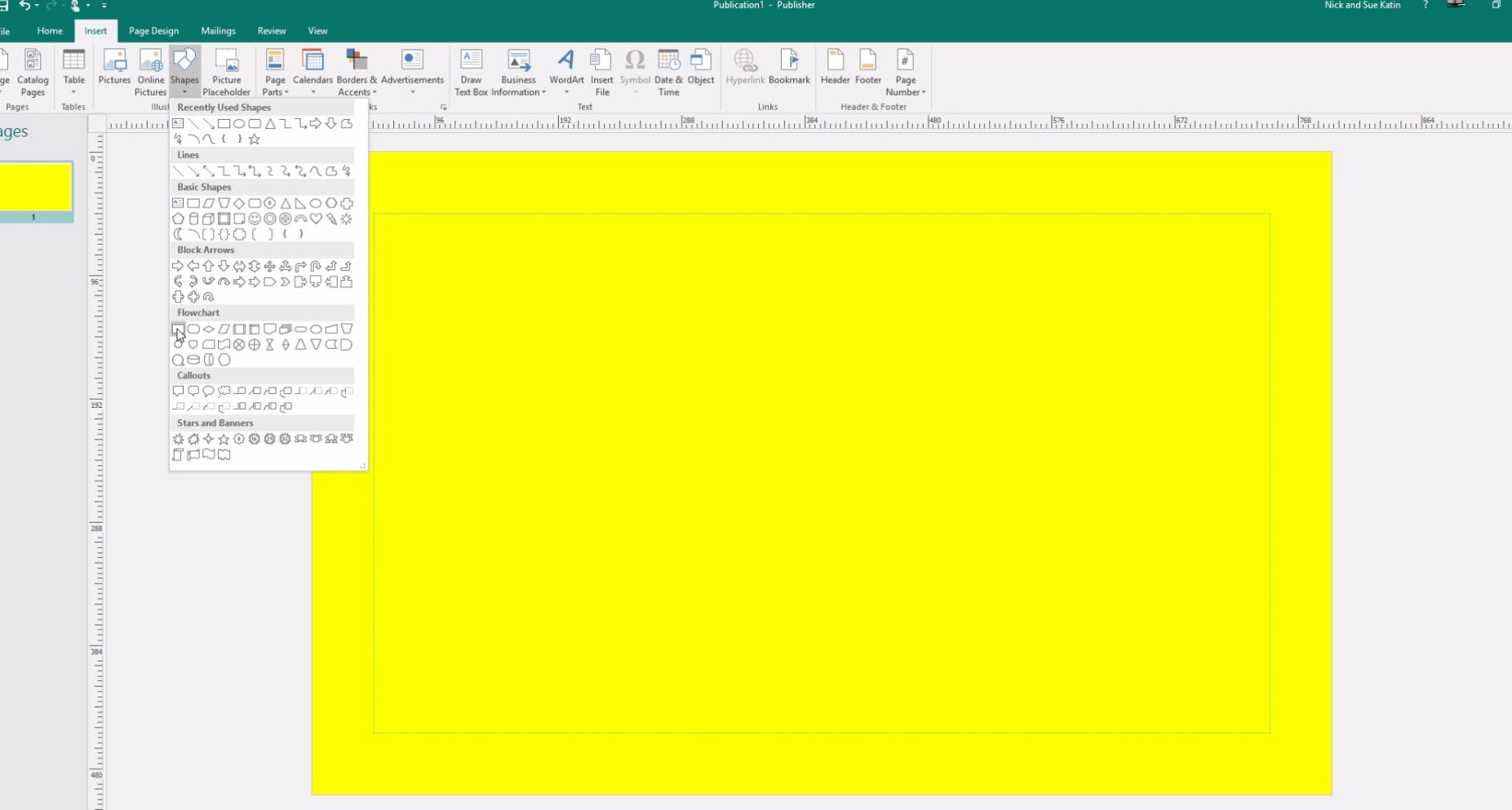Click the Insert File icon
The height and width of the screenshot is (810, 1512).
point(601,72)
